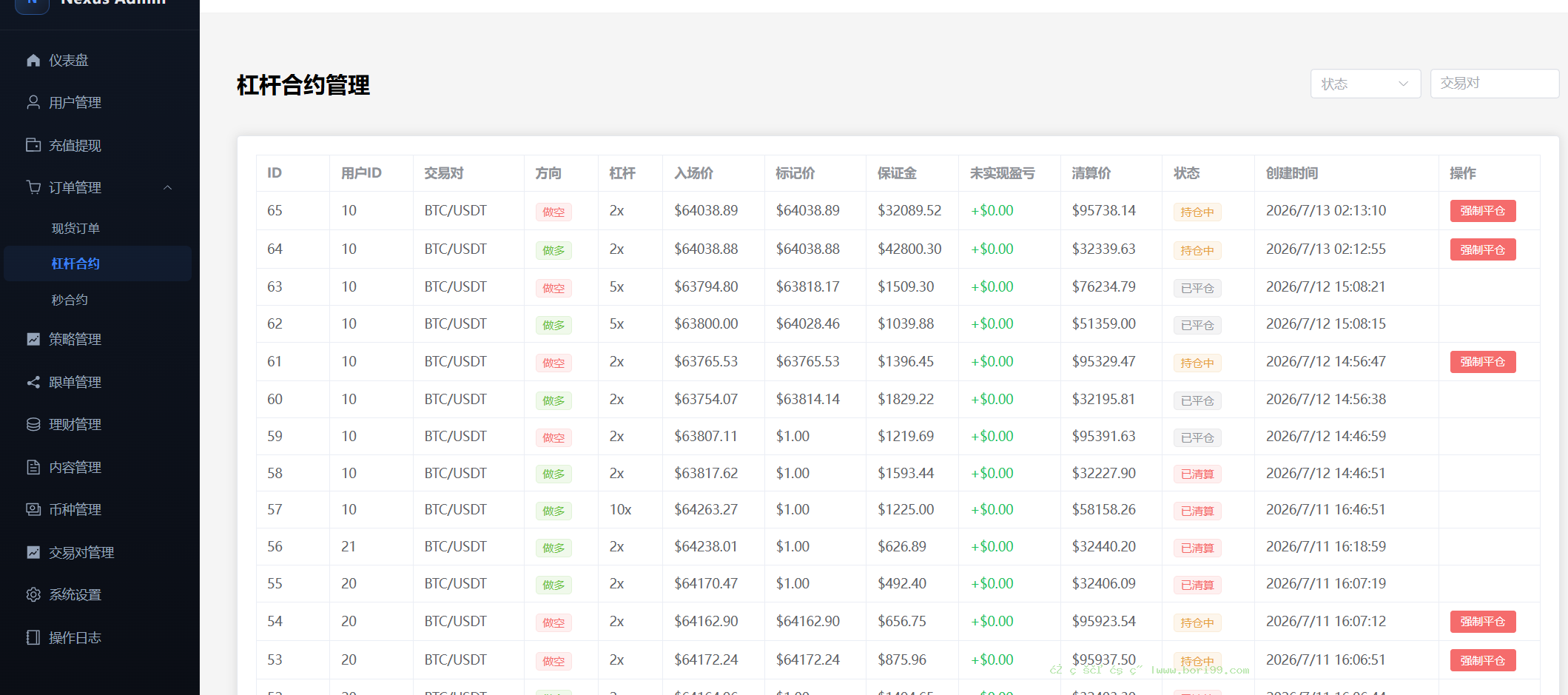Click the 入场价 column header
The height and width of the screenshot is (695, 1568).
(x=693, y=173)
